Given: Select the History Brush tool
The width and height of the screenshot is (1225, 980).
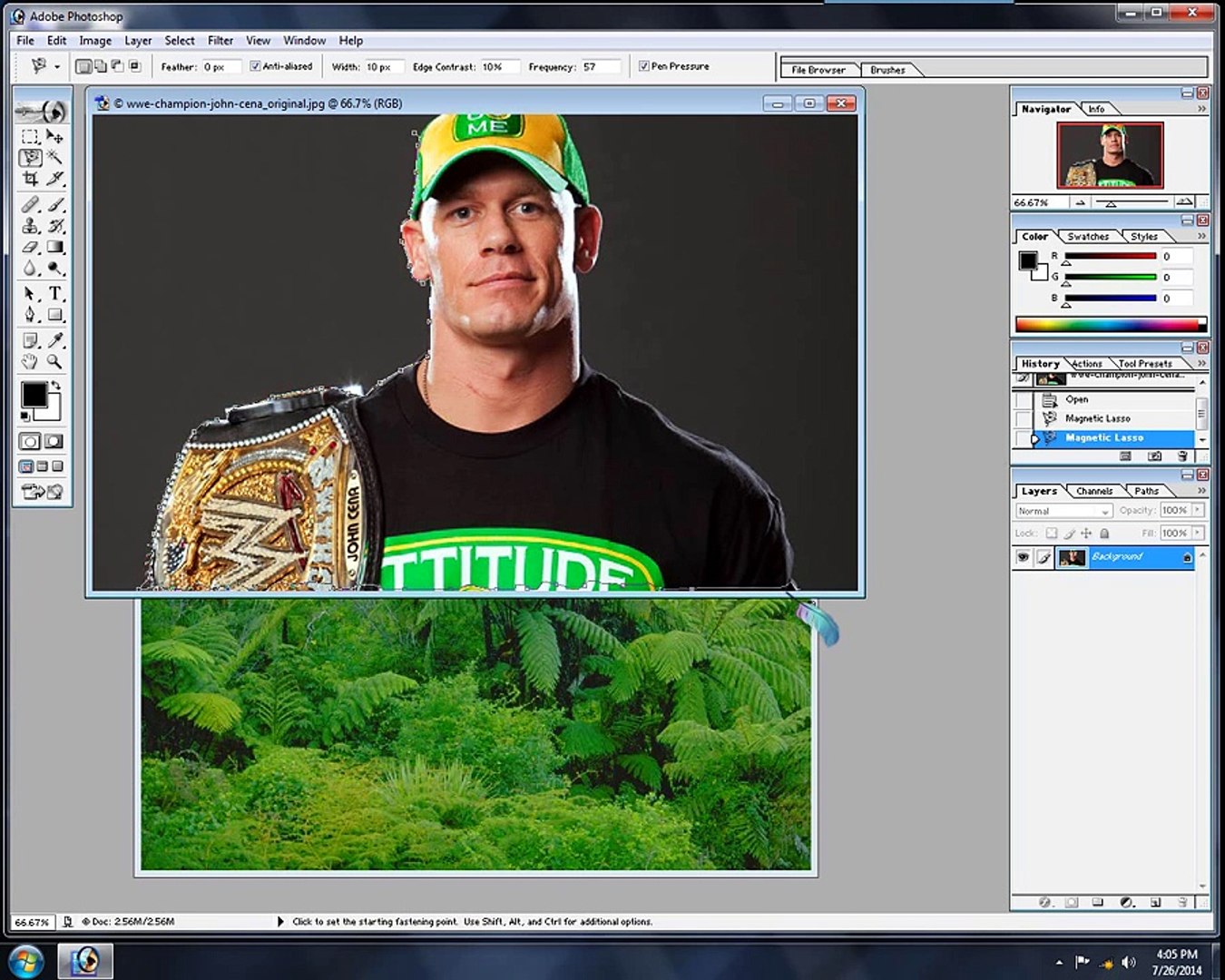Looking at the screenshot, I should click(x=54, y=226).
